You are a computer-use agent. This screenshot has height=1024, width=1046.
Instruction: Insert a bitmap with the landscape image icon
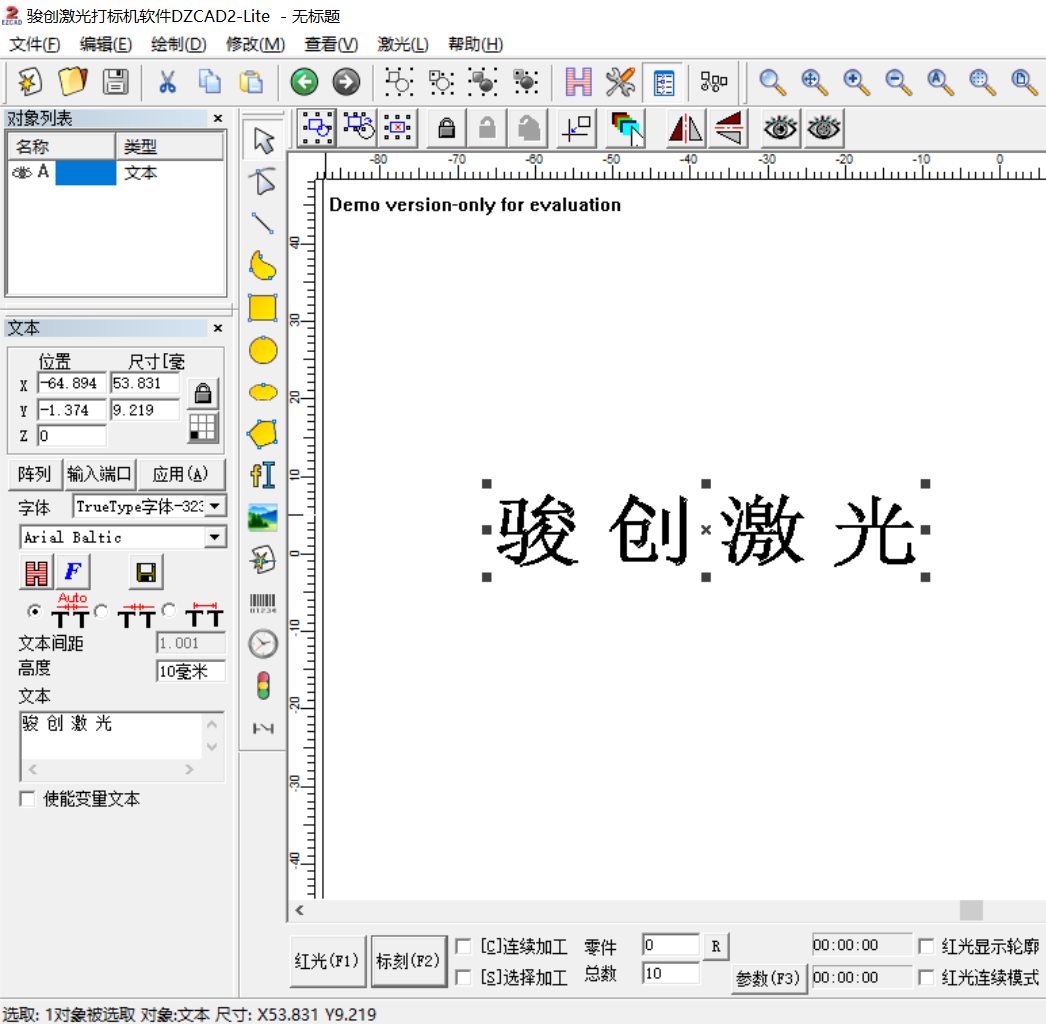[263, 518]
